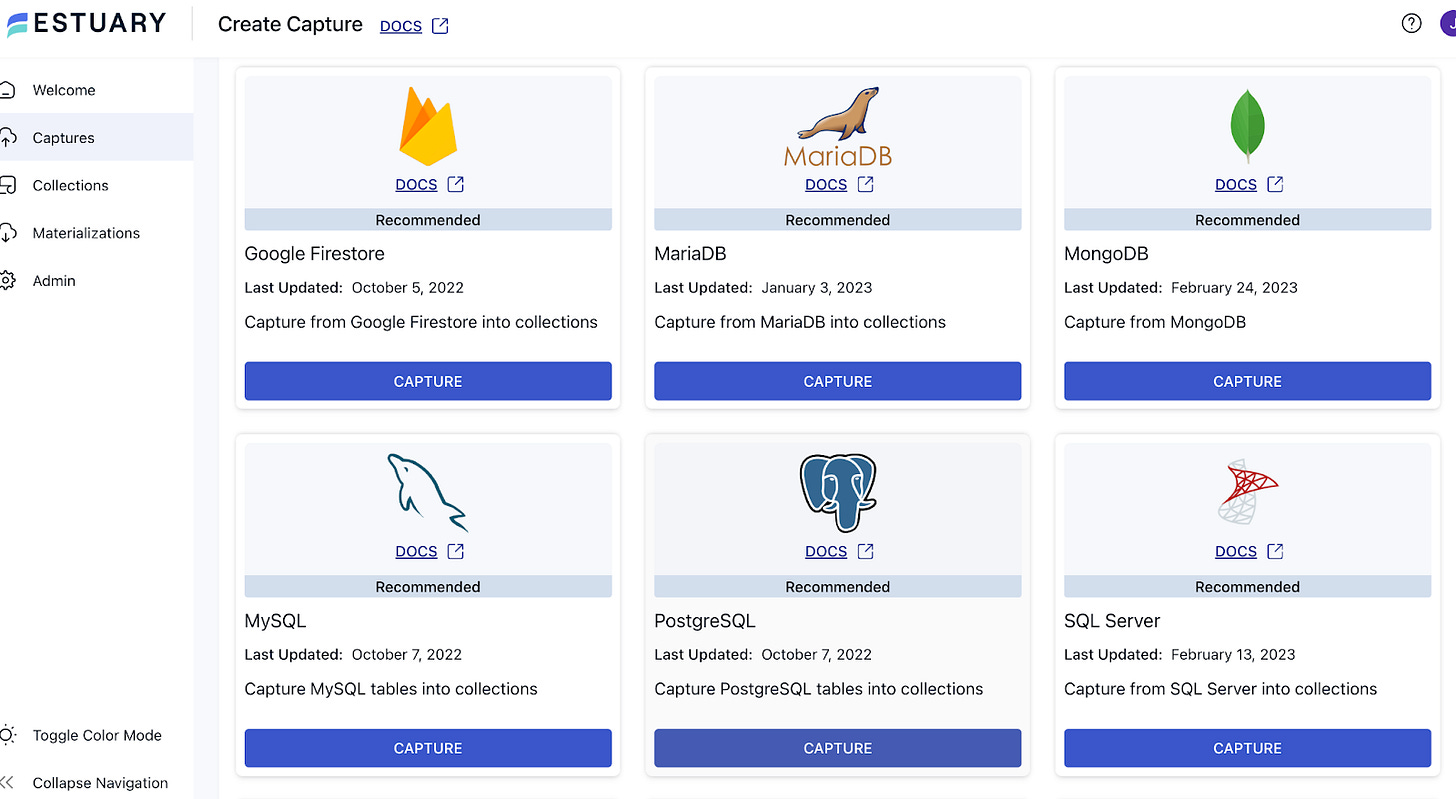Click 'Capture from MongoDB' description

click(x=1155, y=322)
